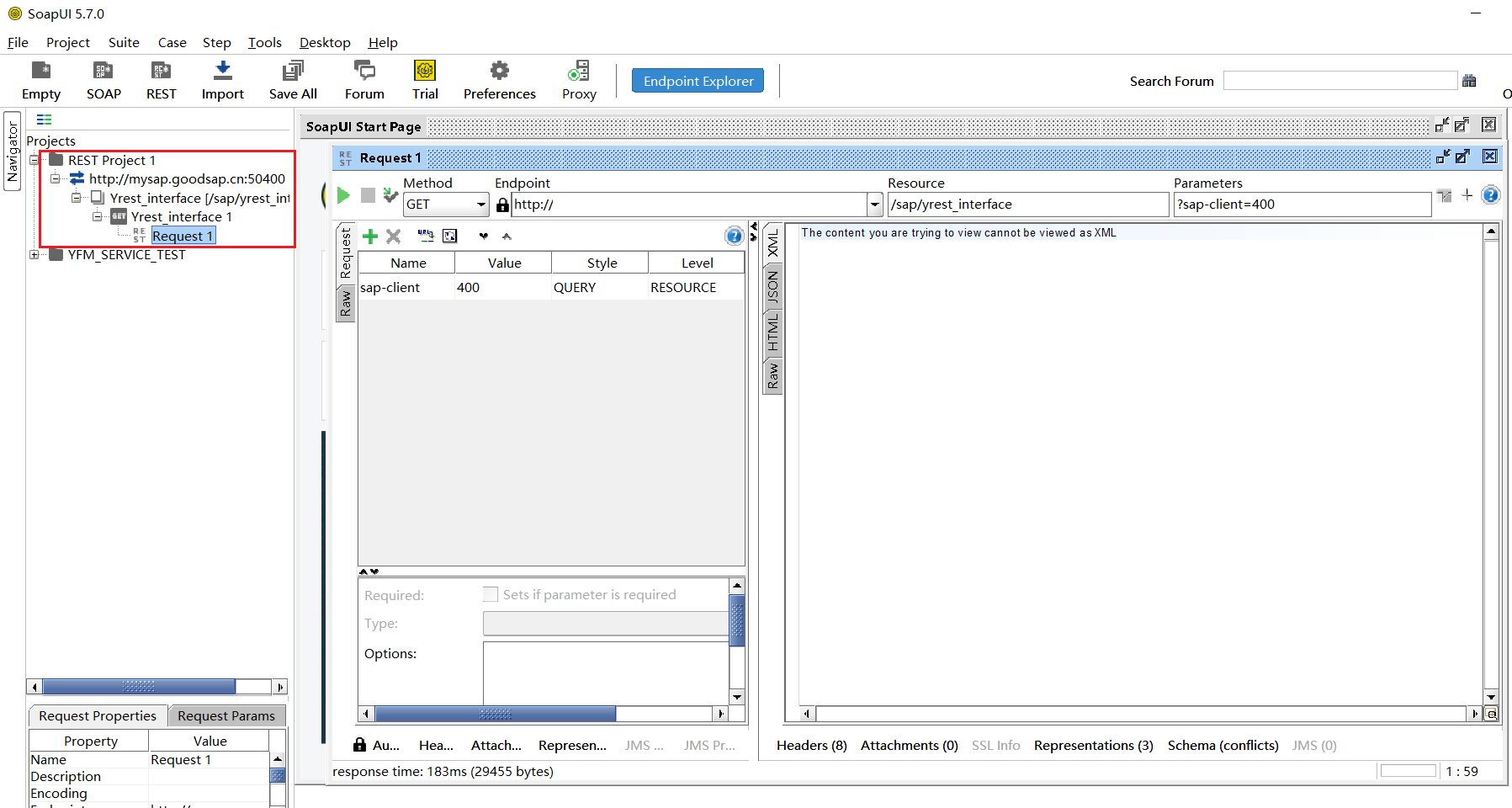Move the parameter up with the up arrow
The image size is (1512, 808).
507,237
